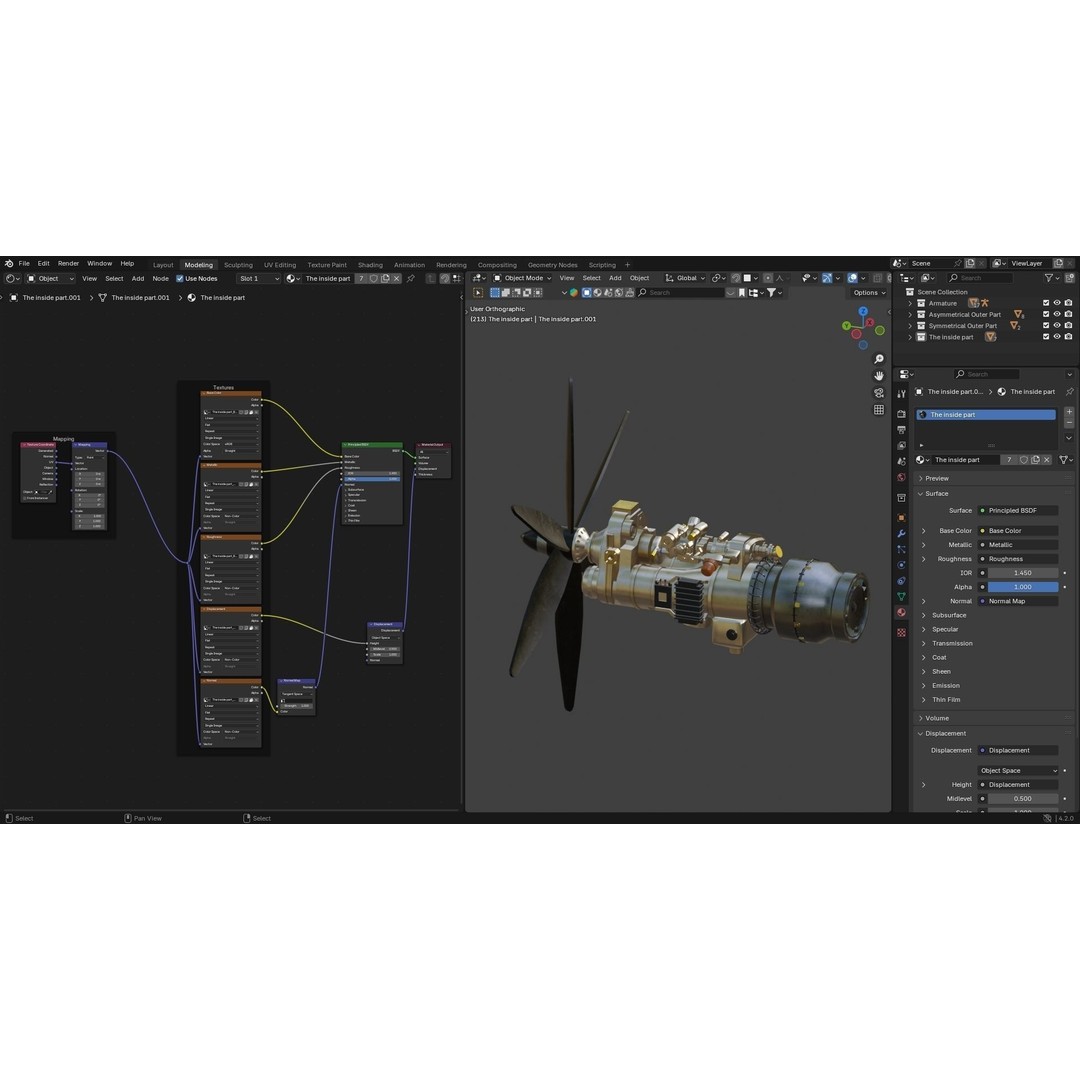1080x1080 pixels.
Task: Click the Base Color texture link field
Action: point(1017,530)
